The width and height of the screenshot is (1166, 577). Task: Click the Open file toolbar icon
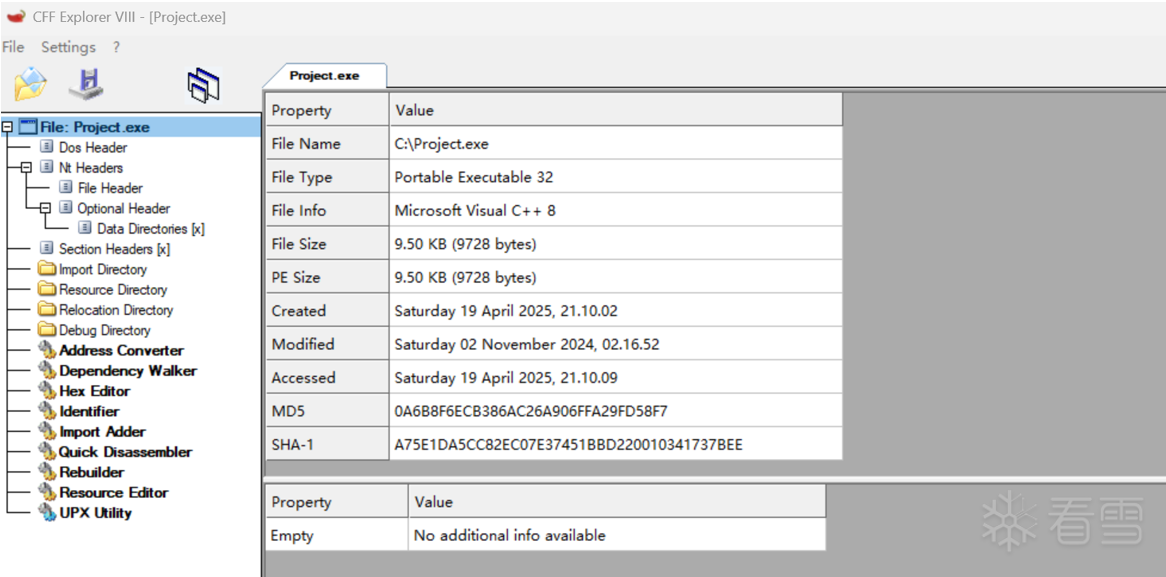pos(31,85)
